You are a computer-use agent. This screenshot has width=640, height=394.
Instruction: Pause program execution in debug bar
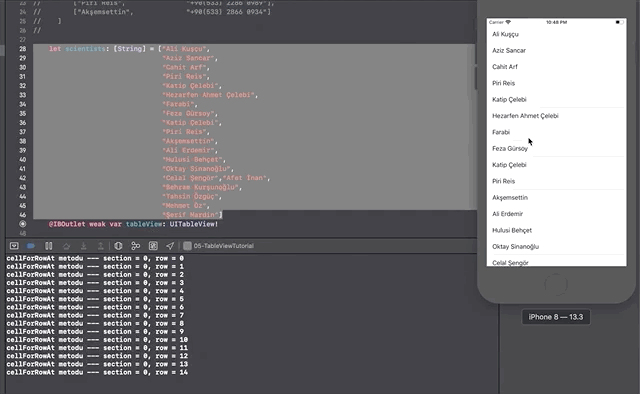pos(49,246)
